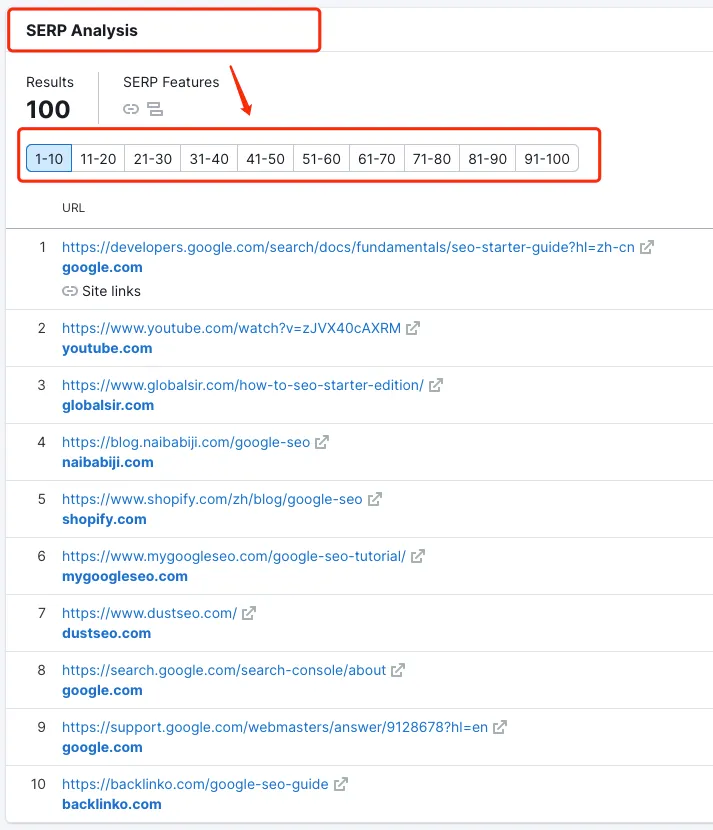This screenshot has width=713, height=830.
Task: Click the google.com domain under result 8
Action: pyautogui.click(x=102, y=690)
